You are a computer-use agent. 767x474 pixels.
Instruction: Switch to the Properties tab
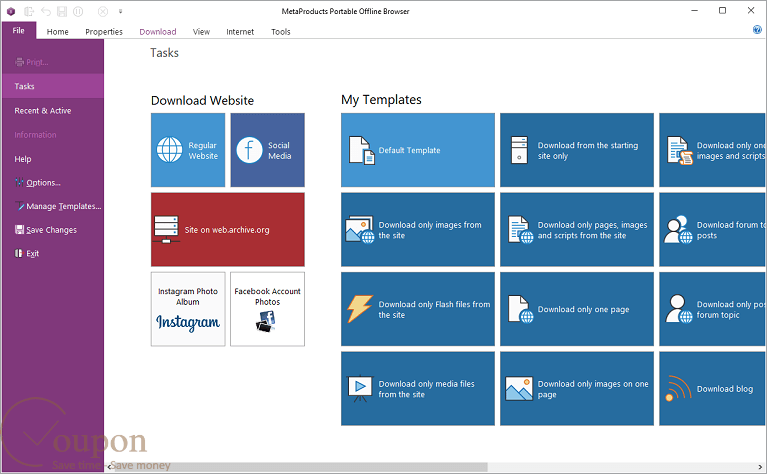[104, 32]
